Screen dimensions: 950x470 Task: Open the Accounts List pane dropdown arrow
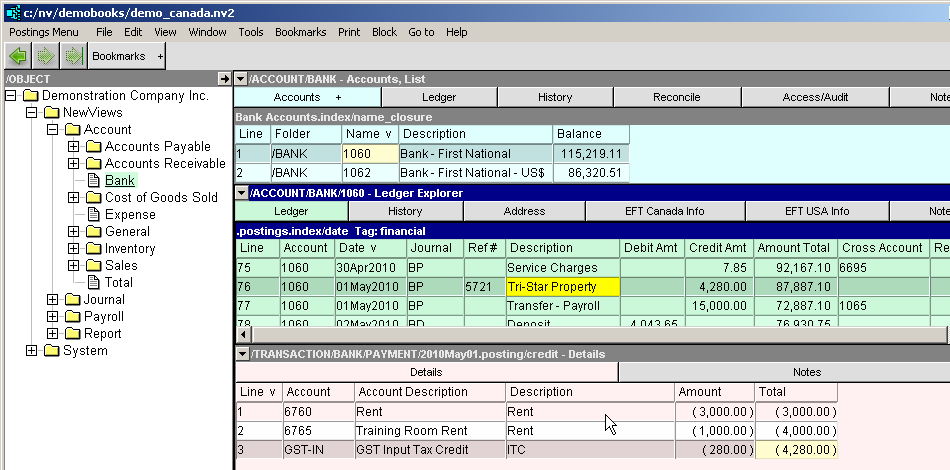click(240, 79)
